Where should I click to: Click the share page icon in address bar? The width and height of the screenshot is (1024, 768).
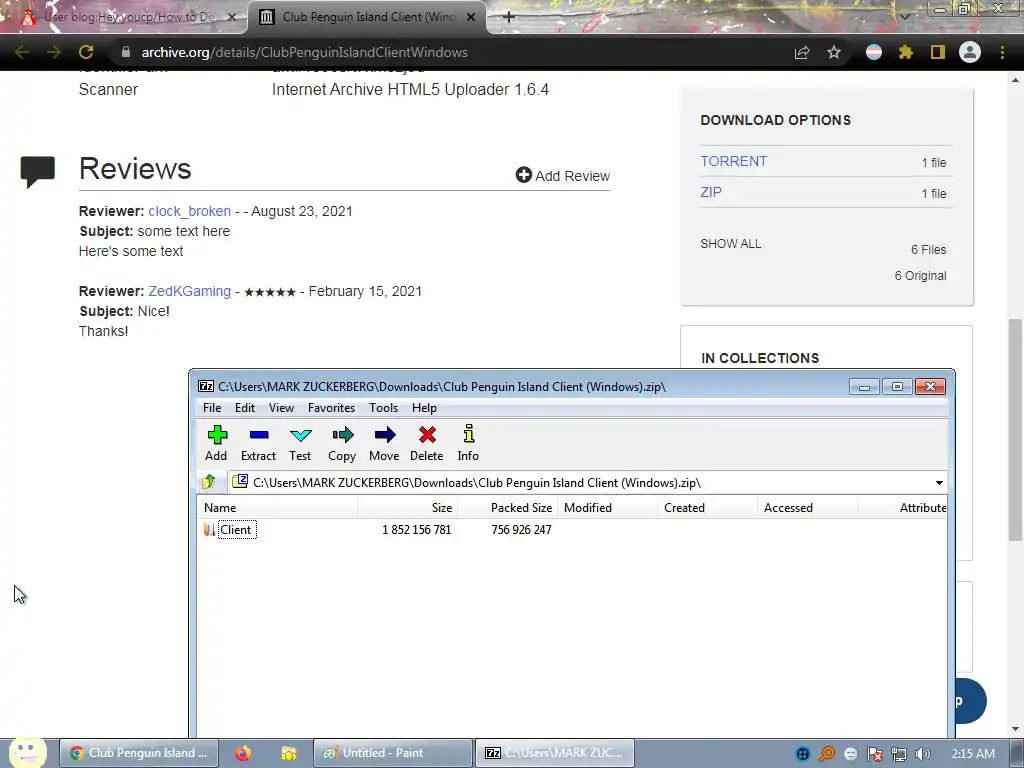coord(802,52)
